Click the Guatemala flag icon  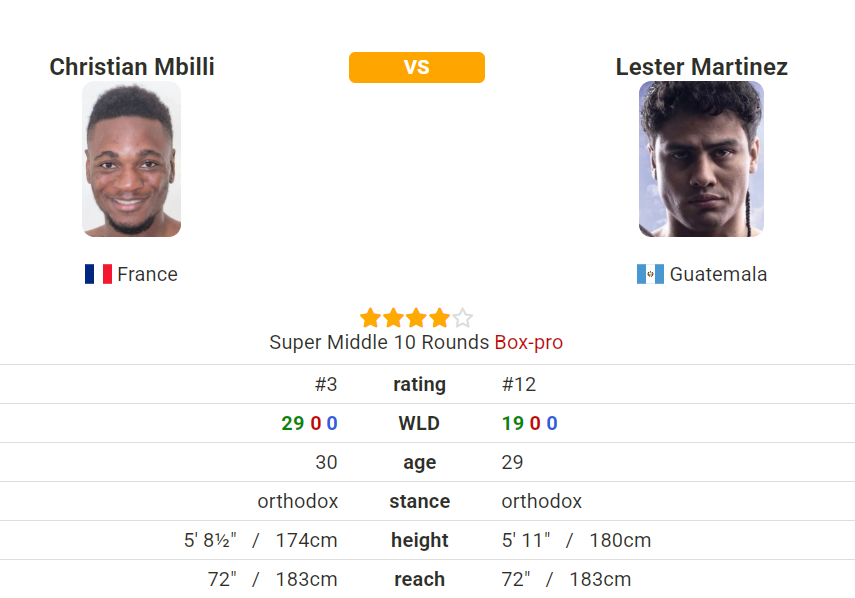(650, 274)
